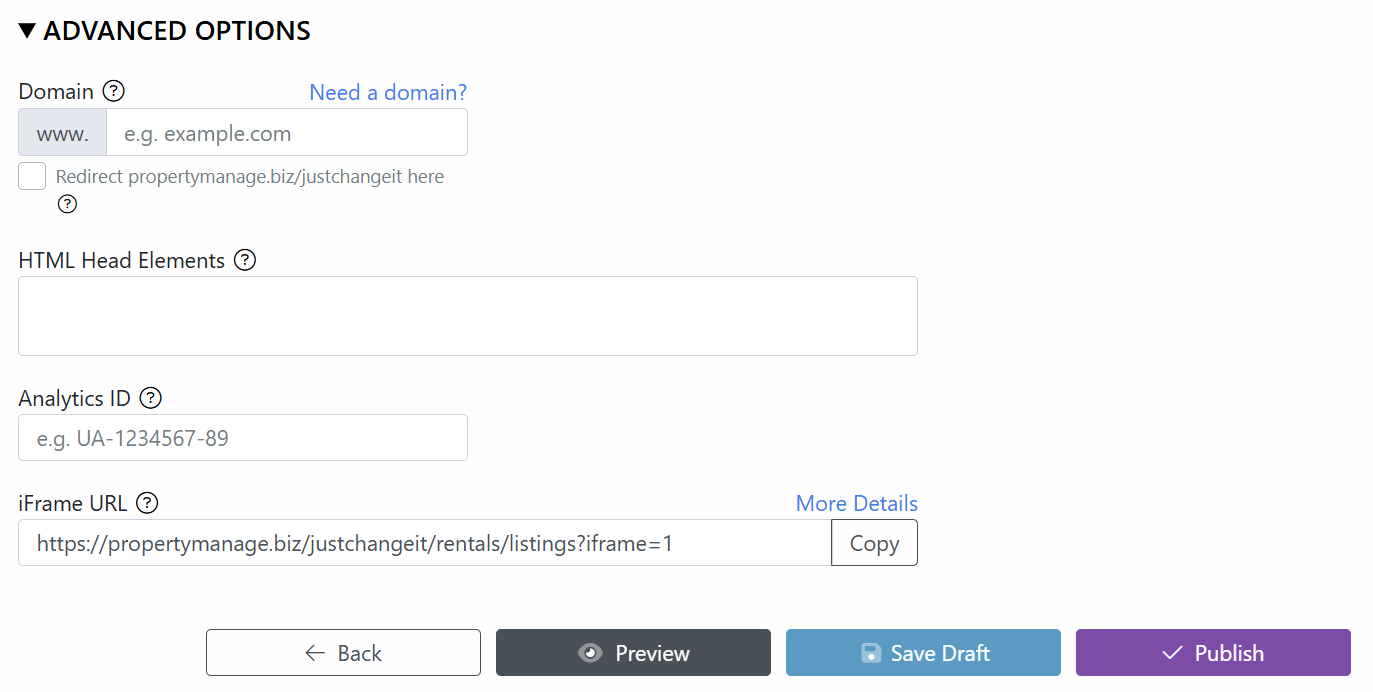The image size is (1373, 692).
Task: Open the Analytics ID help icon
Action: 150,398
